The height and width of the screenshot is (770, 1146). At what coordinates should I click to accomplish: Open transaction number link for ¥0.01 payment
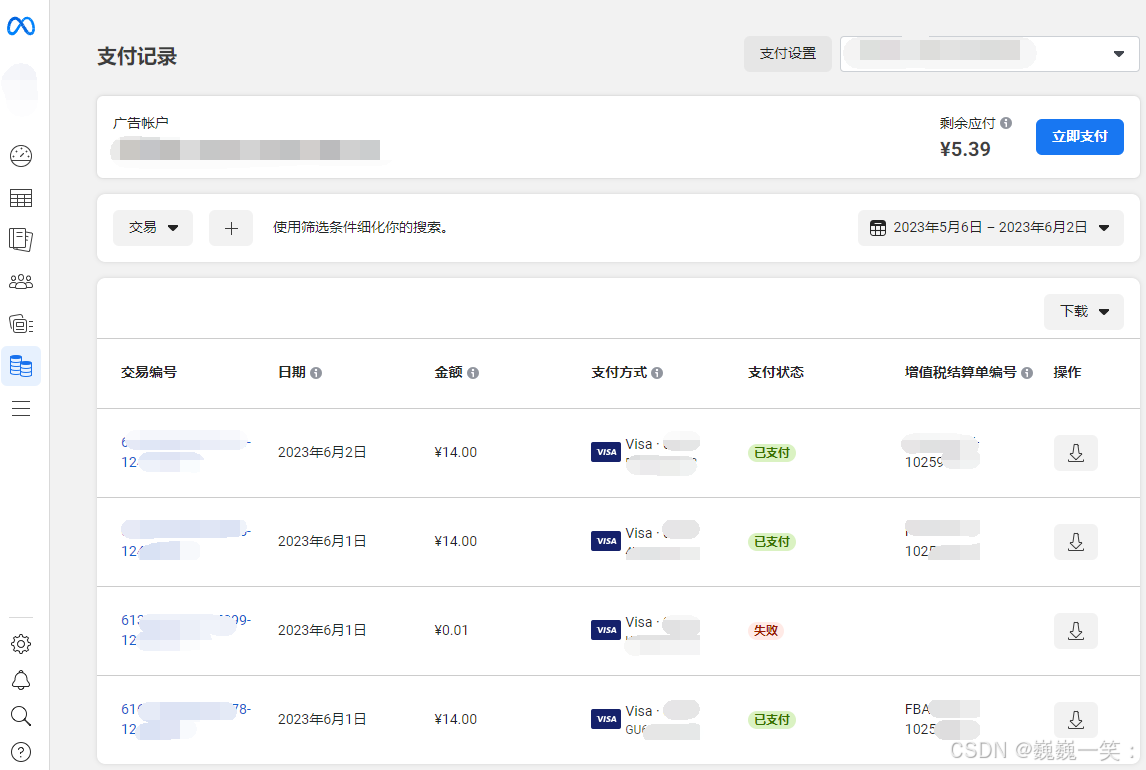pyautogui.click(x=186, y=630)
